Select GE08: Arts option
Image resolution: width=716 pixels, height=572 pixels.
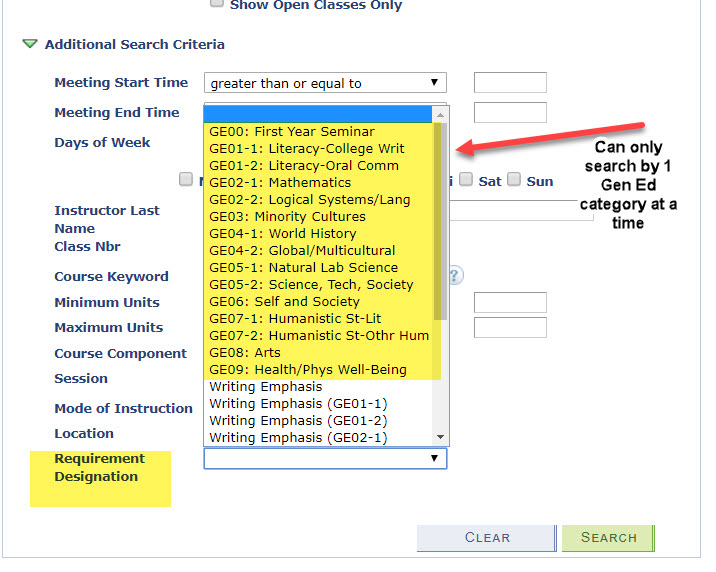point(318,352)
